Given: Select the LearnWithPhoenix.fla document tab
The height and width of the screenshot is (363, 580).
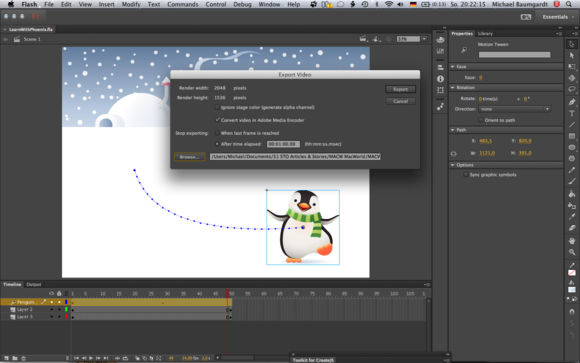Looking at the screenshot, I should [x=31, y=29].
